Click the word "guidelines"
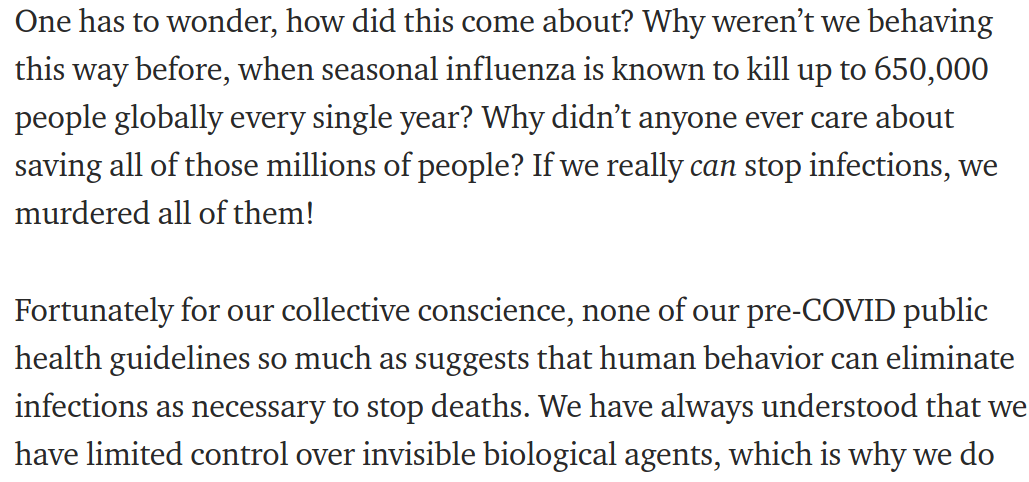This screenshot has height=482, width=1029. click(179, 361)
